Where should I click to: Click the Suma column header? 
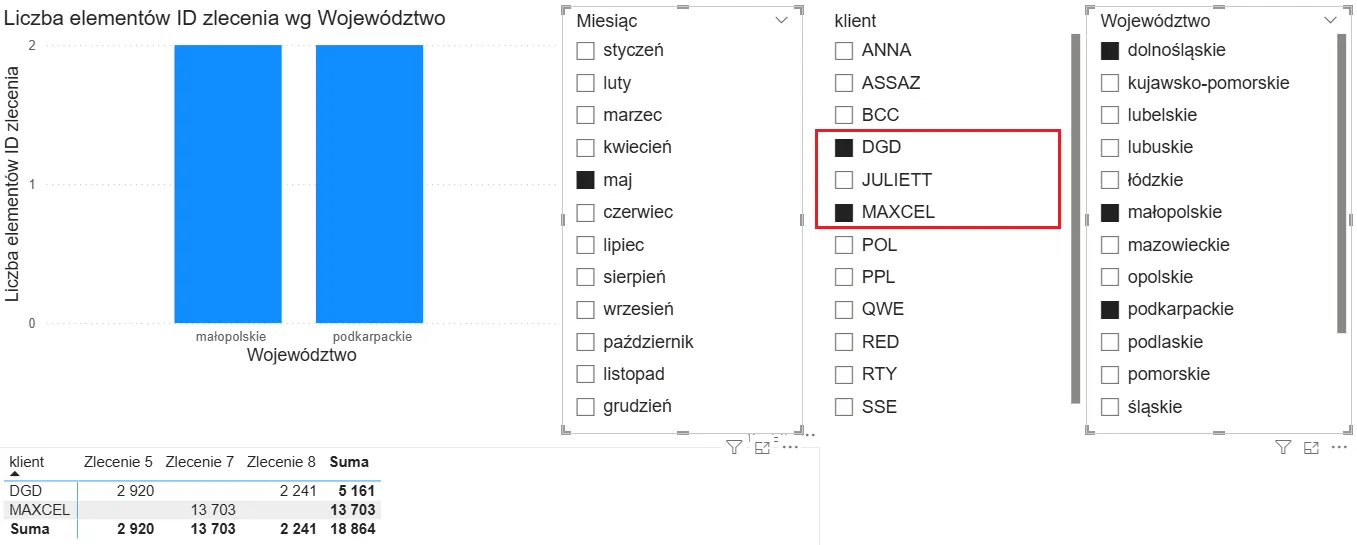(x=350, y=462)
